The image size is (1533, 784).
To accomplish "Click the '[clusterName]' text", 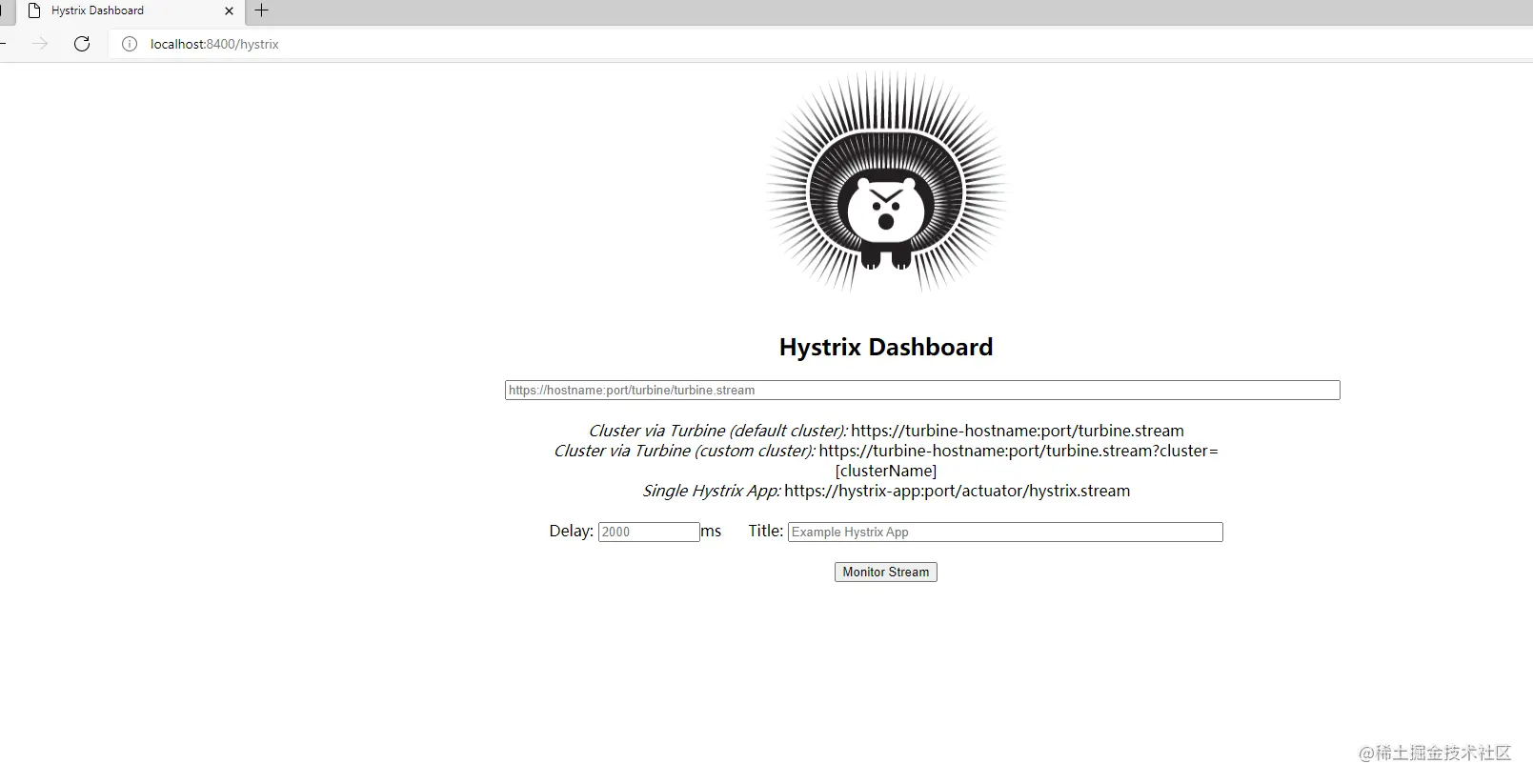I will pos(886,471).
